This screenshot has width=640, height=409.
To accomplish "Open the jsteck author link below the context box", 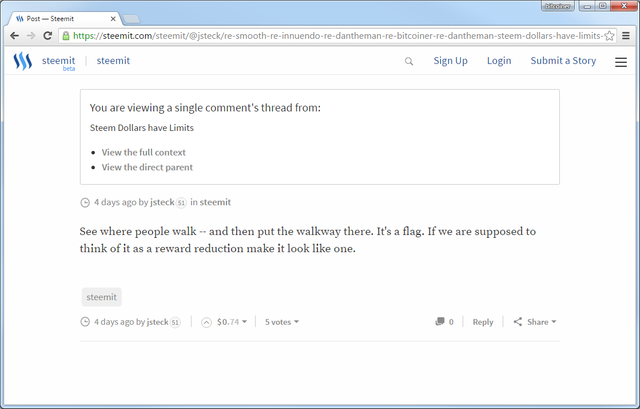I will point(162,202).
